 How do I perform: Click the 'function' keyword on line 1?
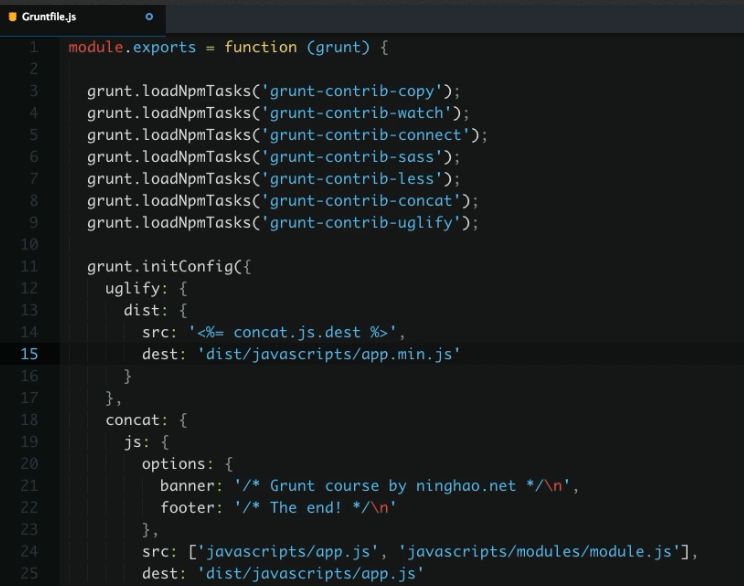pyautogui.click(x=260, y=47)
